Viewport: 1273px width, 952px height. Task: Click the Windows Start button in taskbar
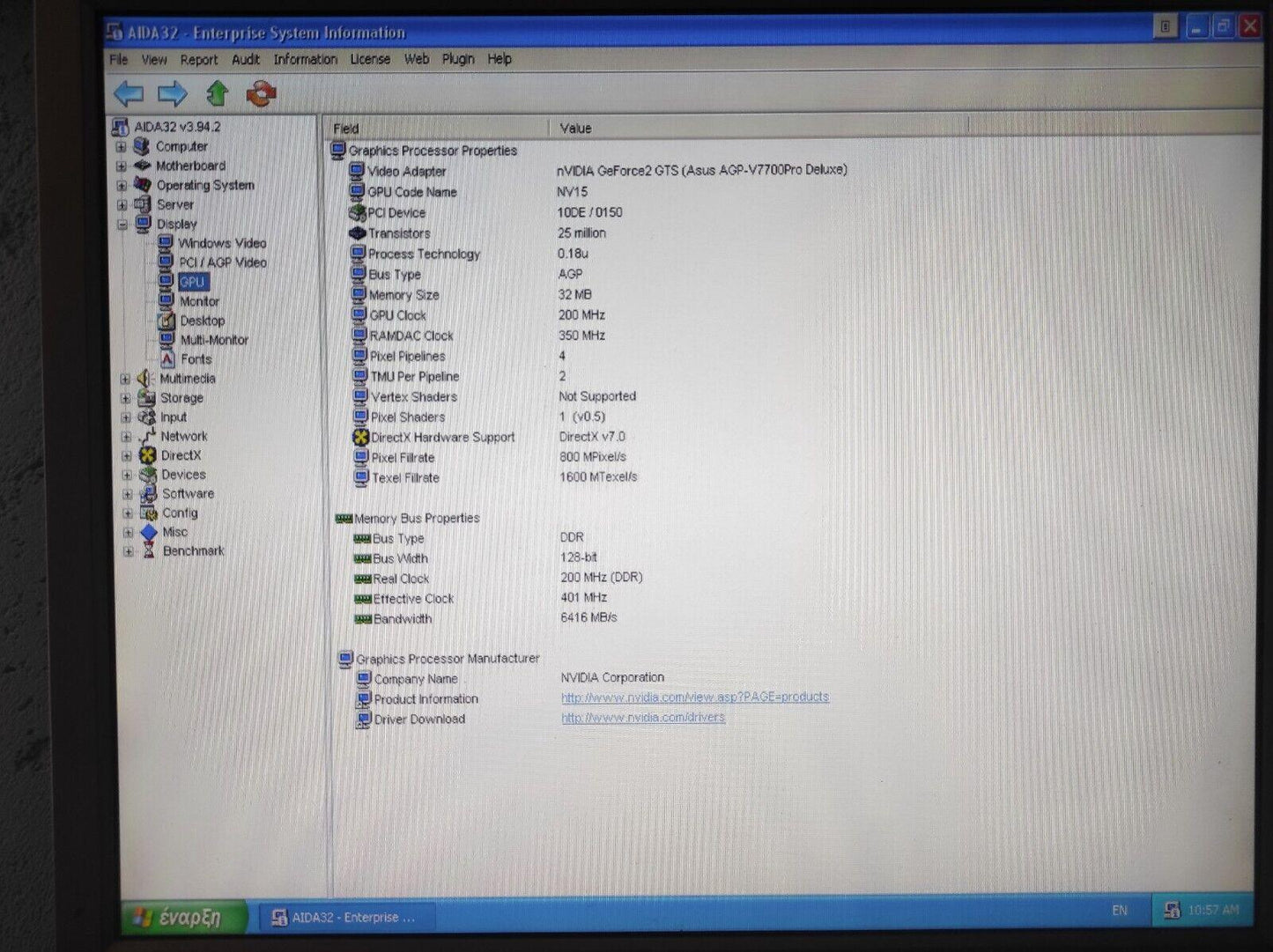181,917
